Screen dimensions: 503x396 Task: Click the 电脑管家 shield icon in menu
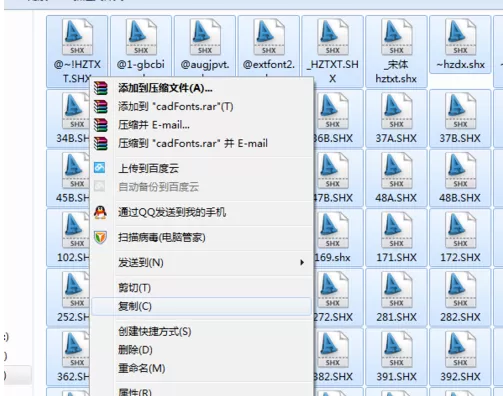100,237
